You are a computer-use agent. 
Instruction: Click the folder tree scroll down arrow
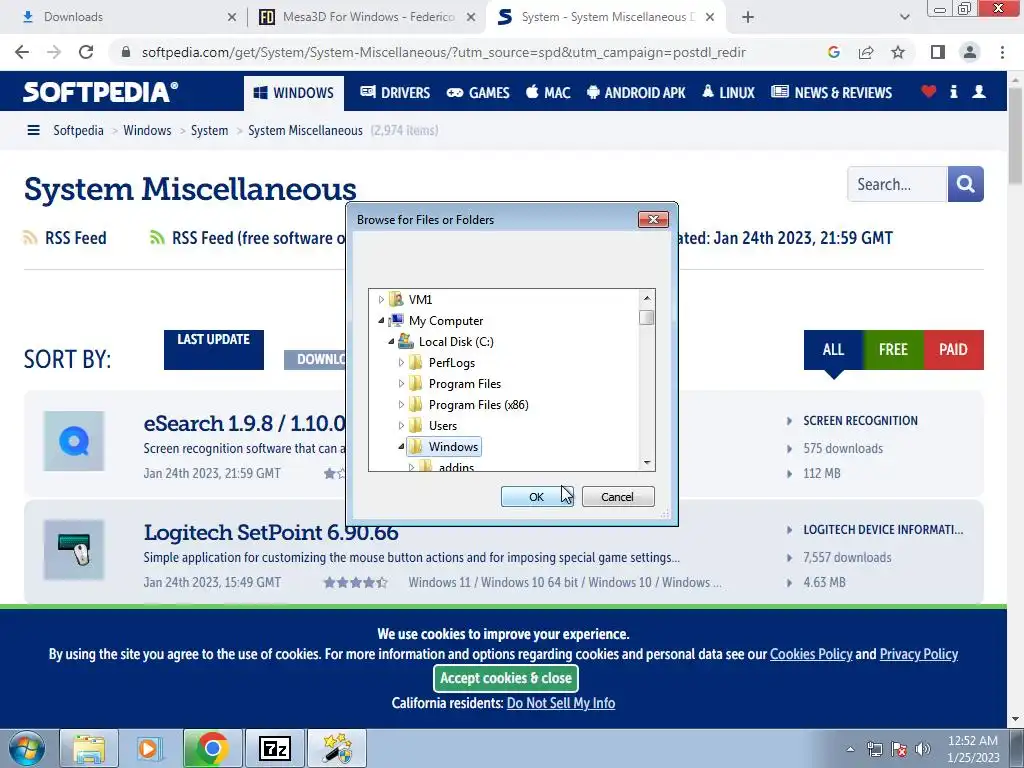tap(647, 462)
